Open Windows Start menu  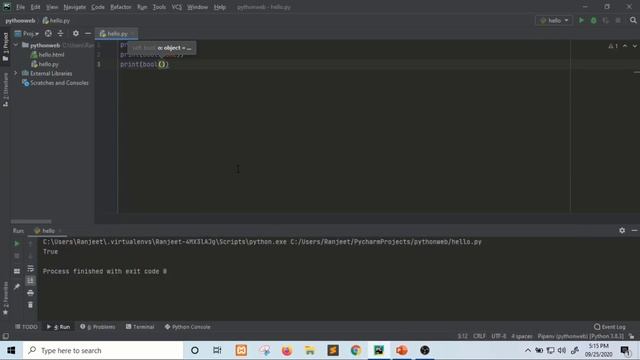pyautogui.click(x=11, y=350)
